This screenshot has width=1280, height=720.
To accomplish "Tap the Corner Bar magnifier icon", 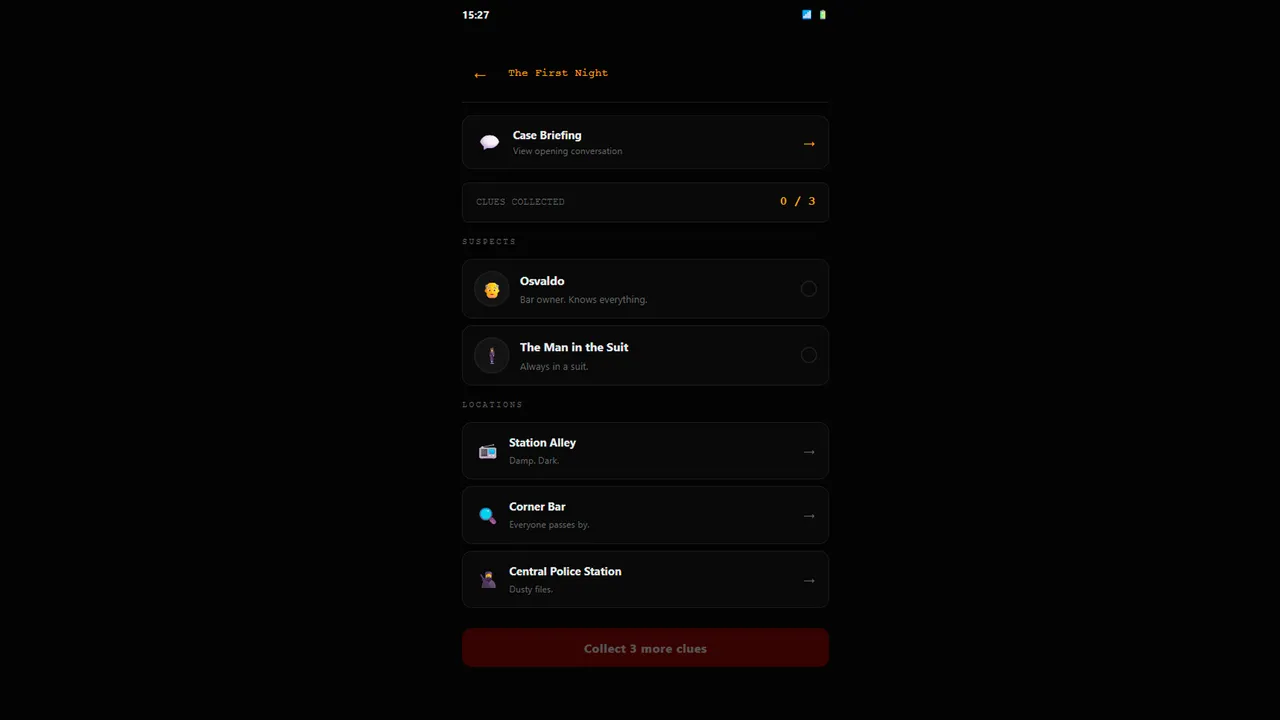I will [x=487, y=515].
